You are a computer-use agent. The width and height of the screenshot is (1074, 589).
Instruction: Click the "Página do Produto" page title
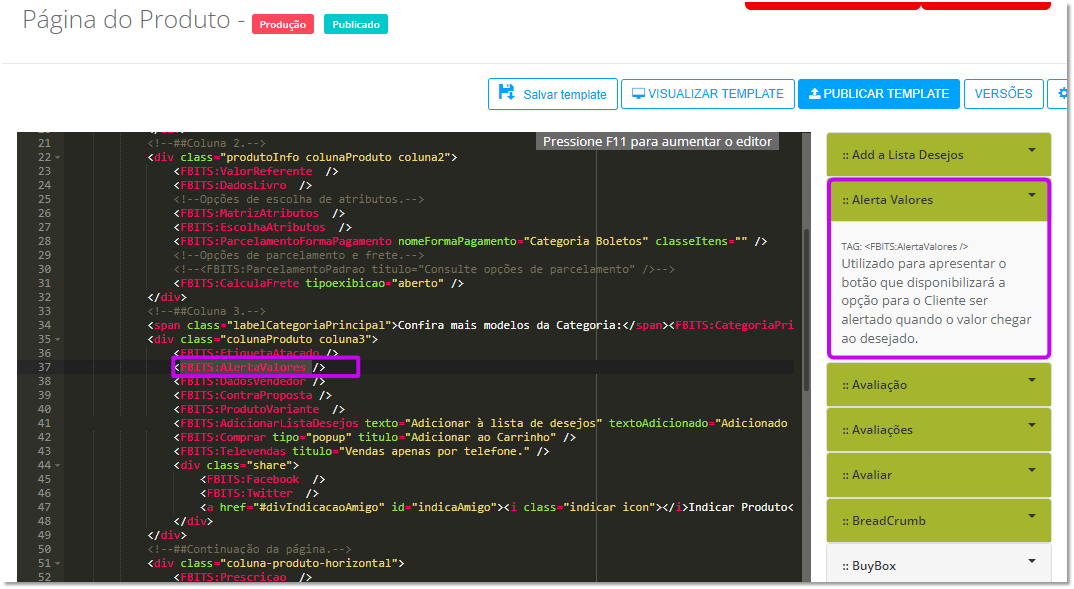127,20
